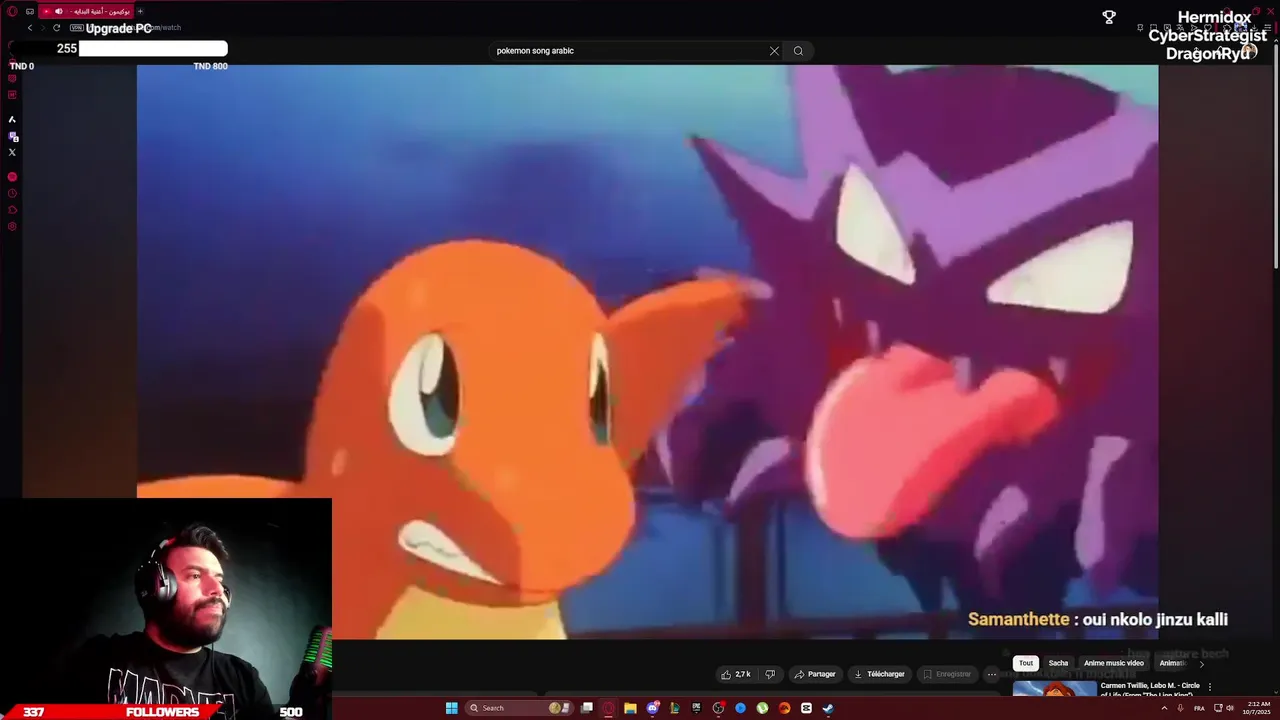Screen dimensions: 1280x720
Task: Open X (Twitter) in the Opera sidebar
Action: (12, 152)
